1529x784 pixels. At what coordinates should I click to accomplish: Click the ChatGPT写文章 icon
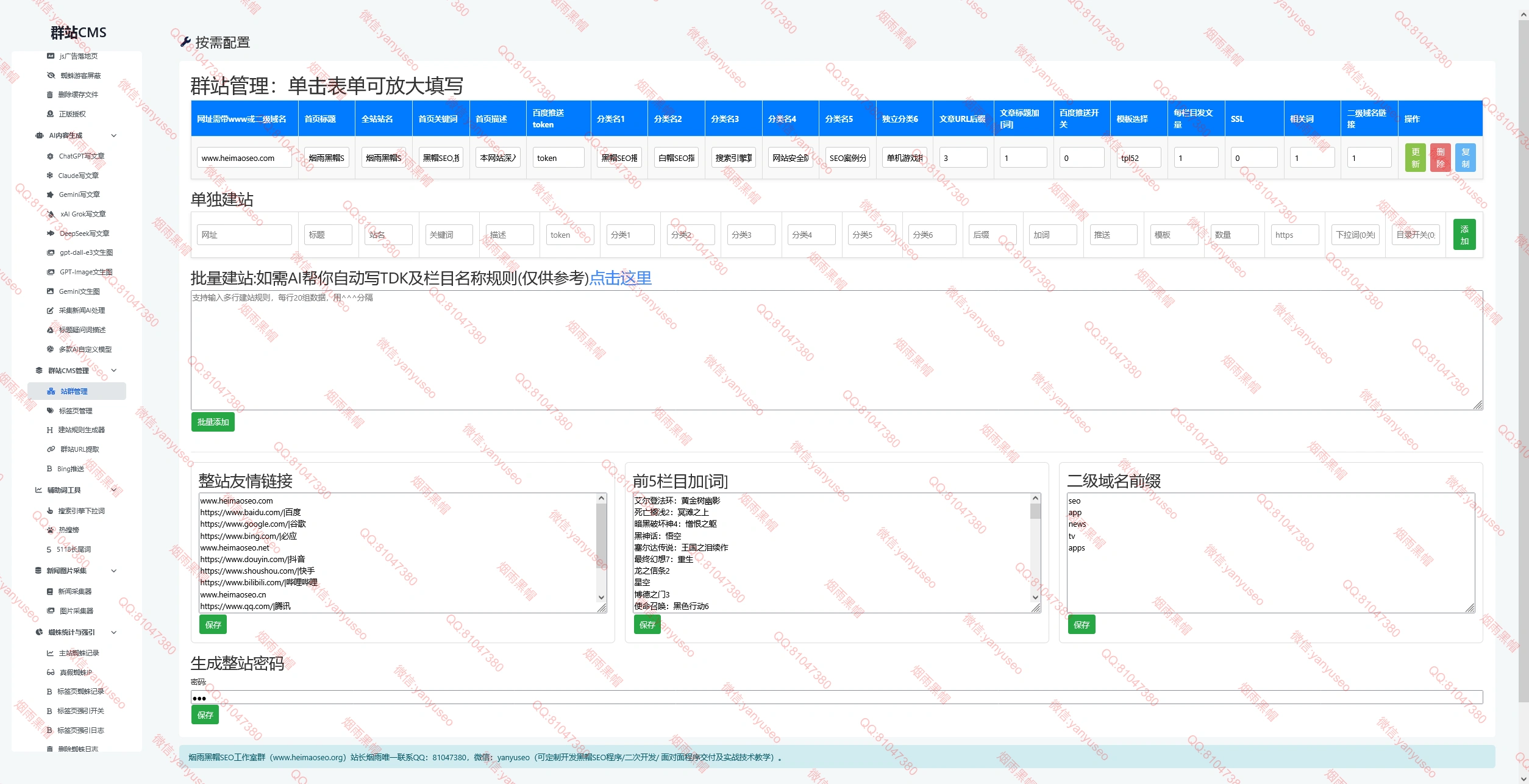pos(51,156)
